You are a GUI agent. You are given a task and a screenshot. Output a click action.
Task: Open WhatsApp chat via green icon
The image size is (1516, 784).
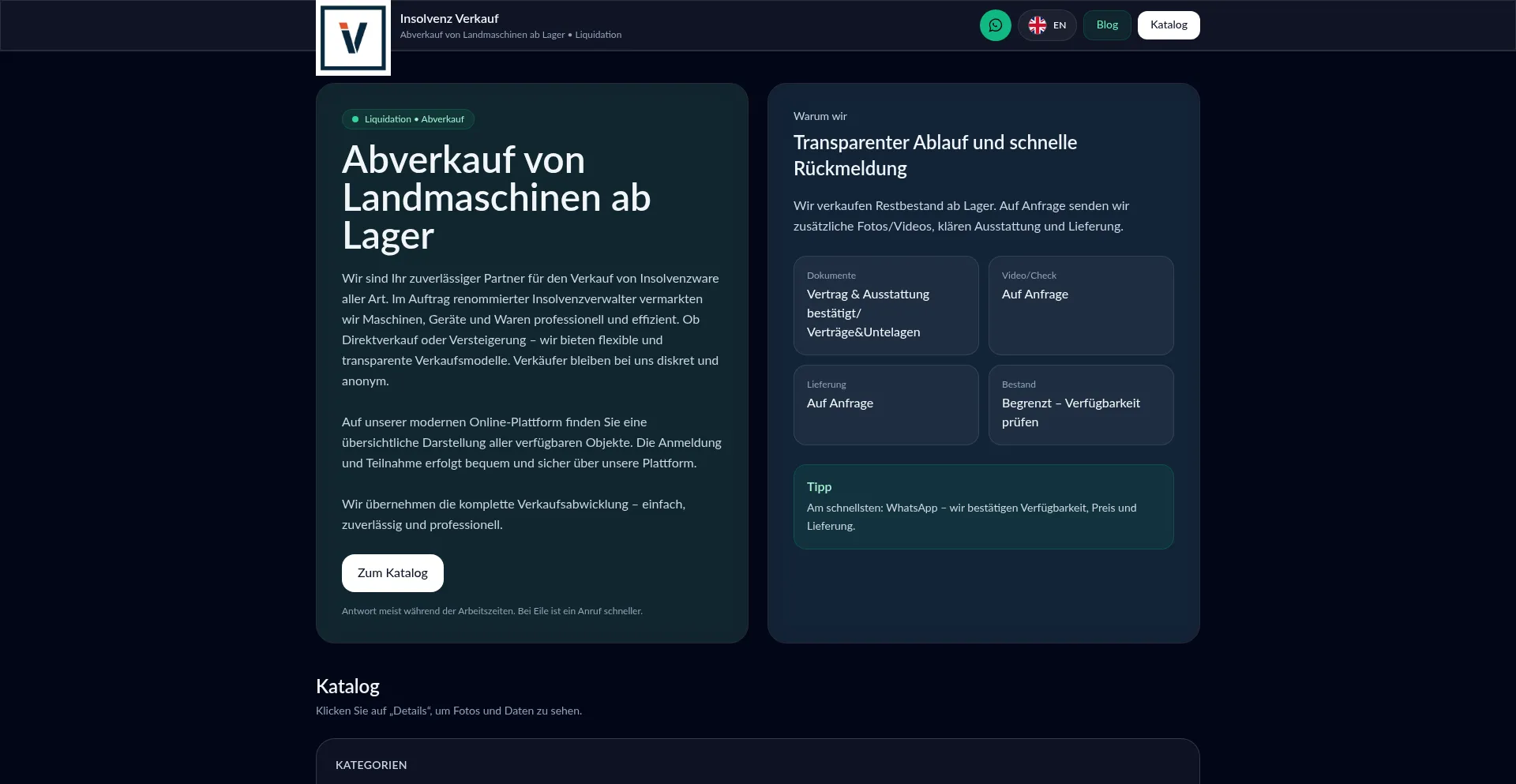tap(995, 25)
